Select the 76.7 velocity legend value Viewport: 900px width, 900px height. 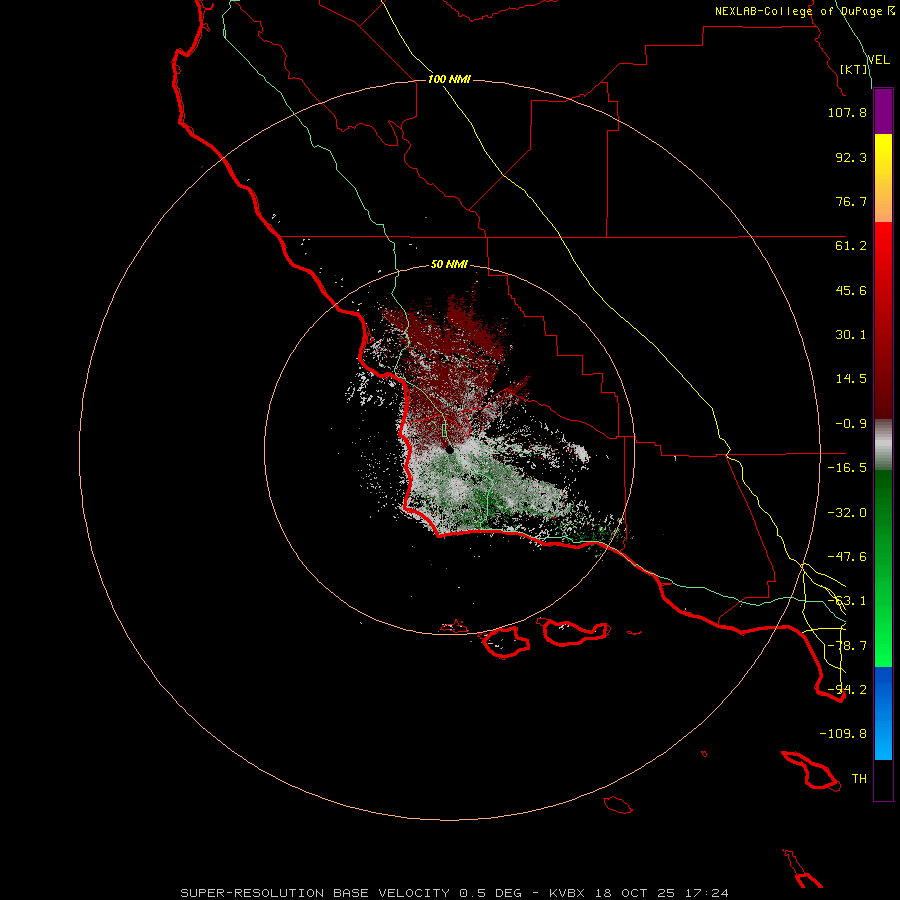(x=851, y=201)
